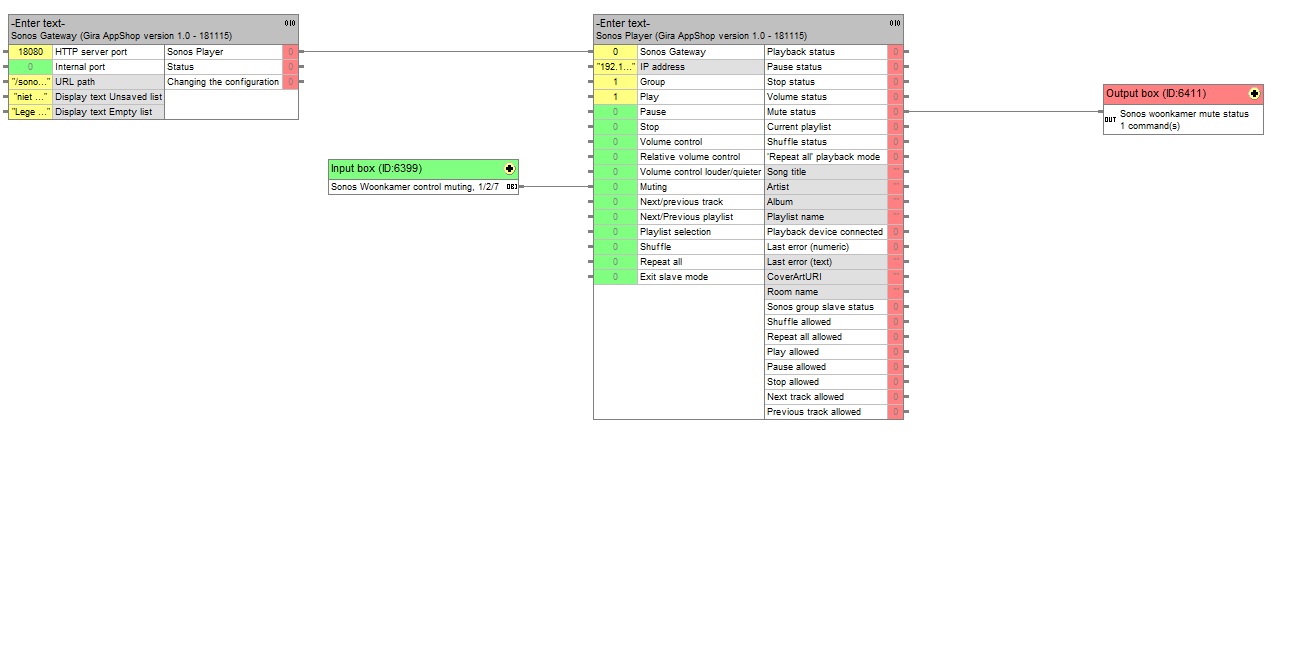Click the plus icon on Input box ID:6399
The width and height of the screenshot is (1312, 648).
pyautogui.click(x=510, y=169)
